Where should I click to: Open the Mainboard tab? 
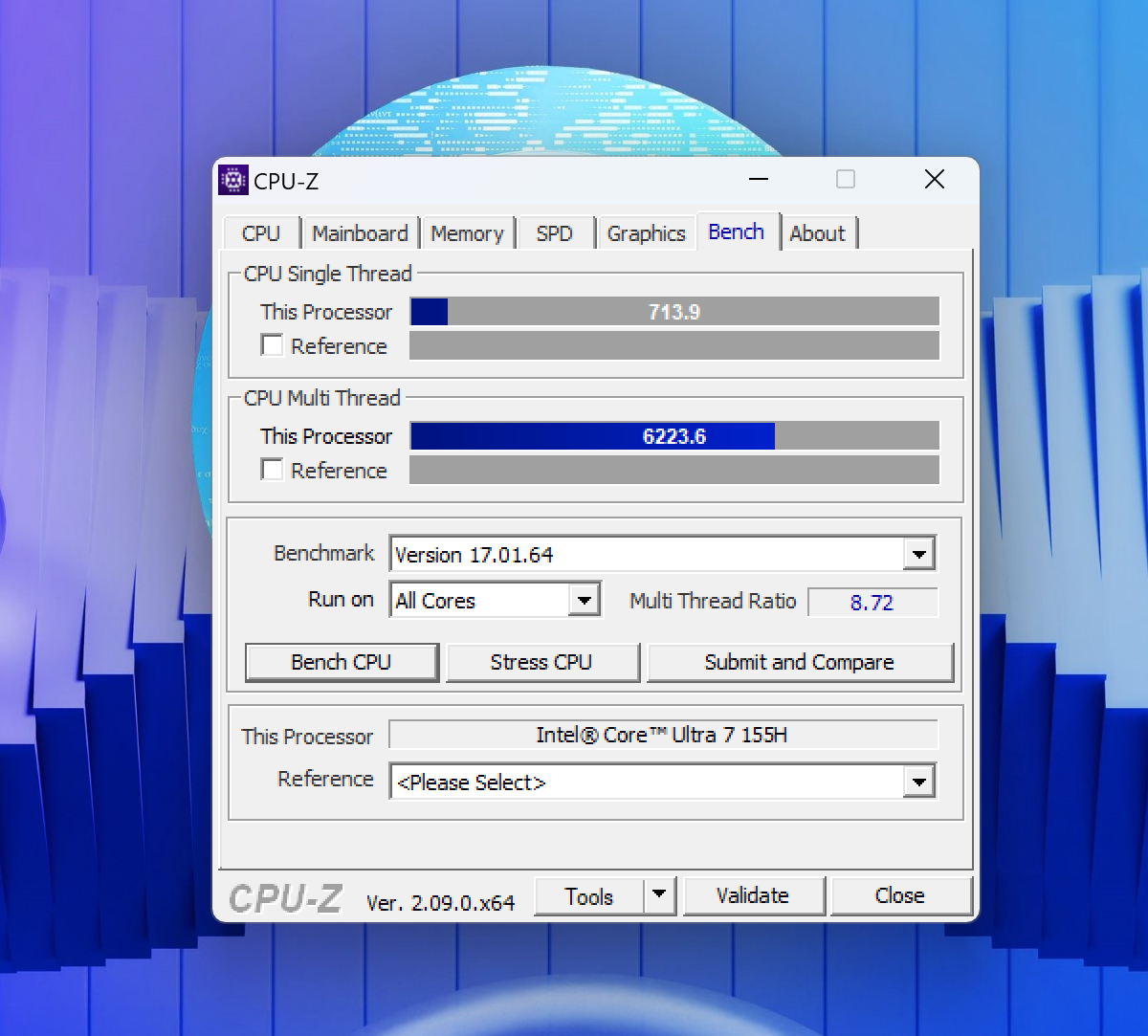coord(360,233)
